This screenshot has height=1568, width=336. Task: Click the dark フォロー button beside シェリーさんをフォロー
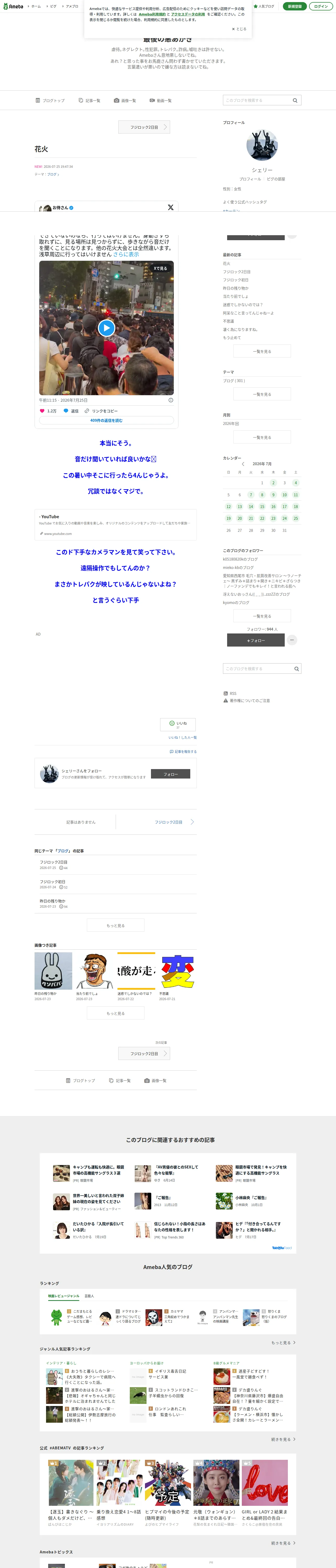pos(171,774)
